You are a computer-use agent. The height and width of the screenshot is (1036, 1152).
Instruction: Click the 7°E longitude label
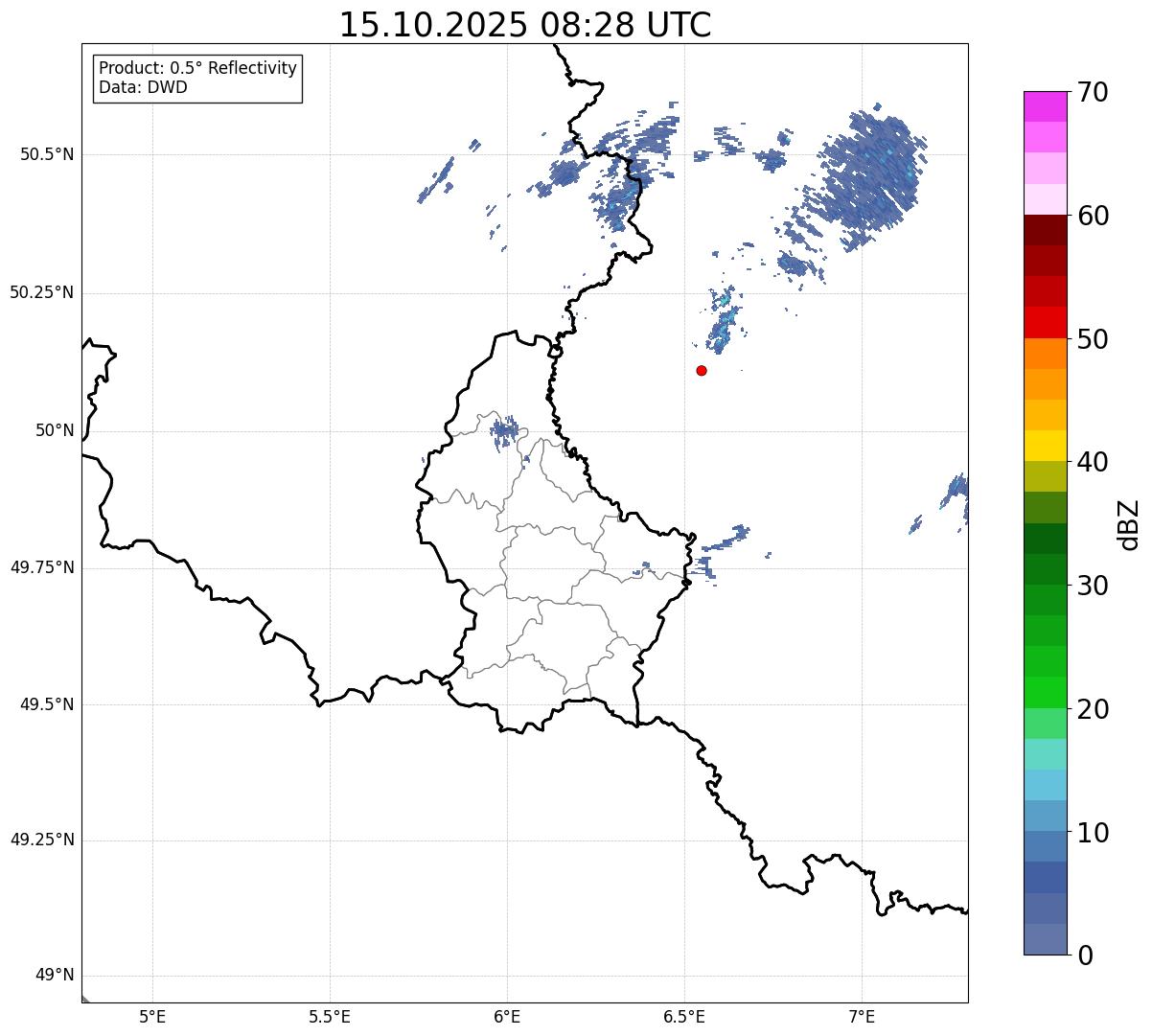[x=863, y=1017]
